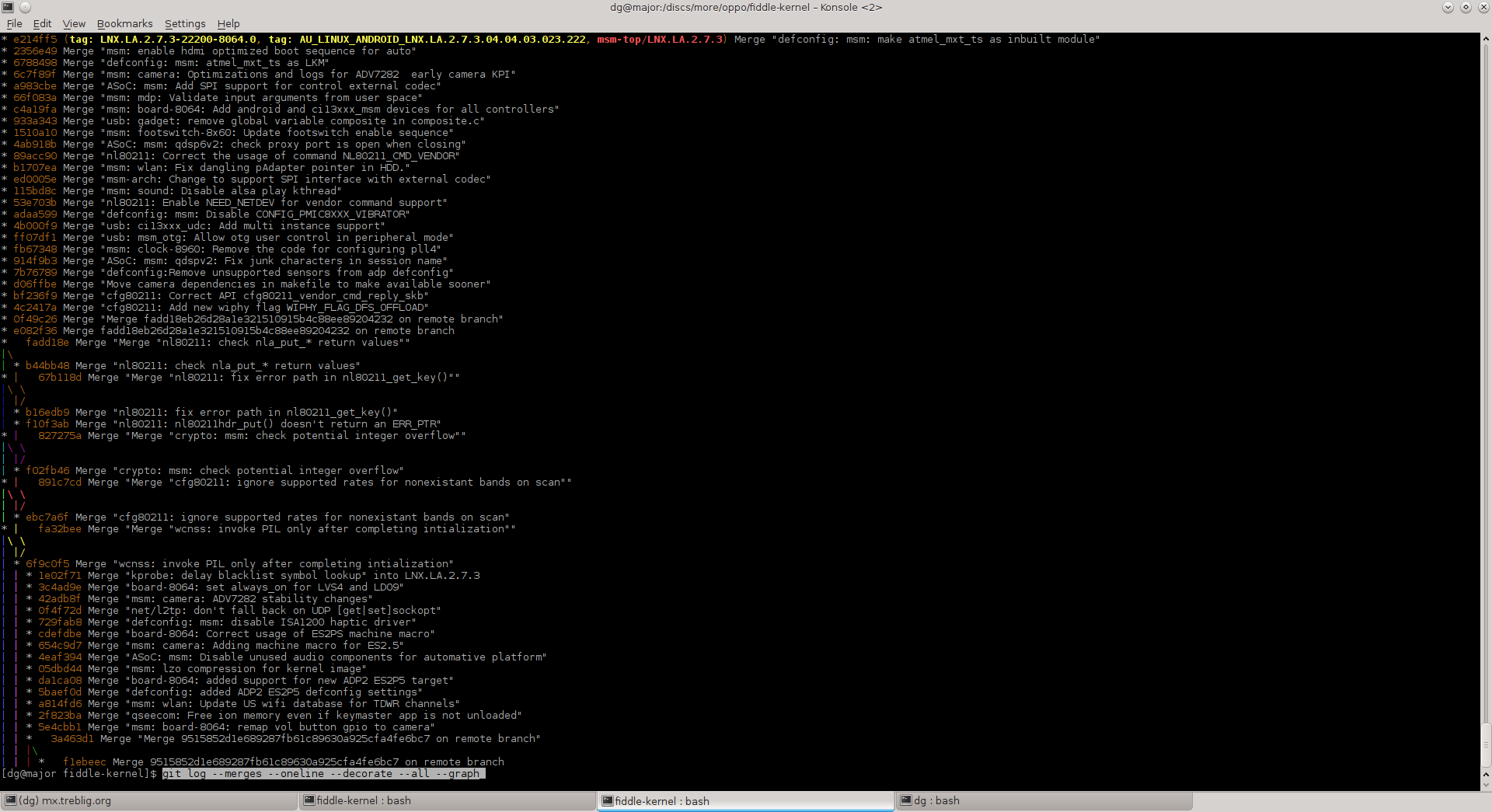Click commit hash f1ebeec
The image size is (1492, 812).
point(85,761)
